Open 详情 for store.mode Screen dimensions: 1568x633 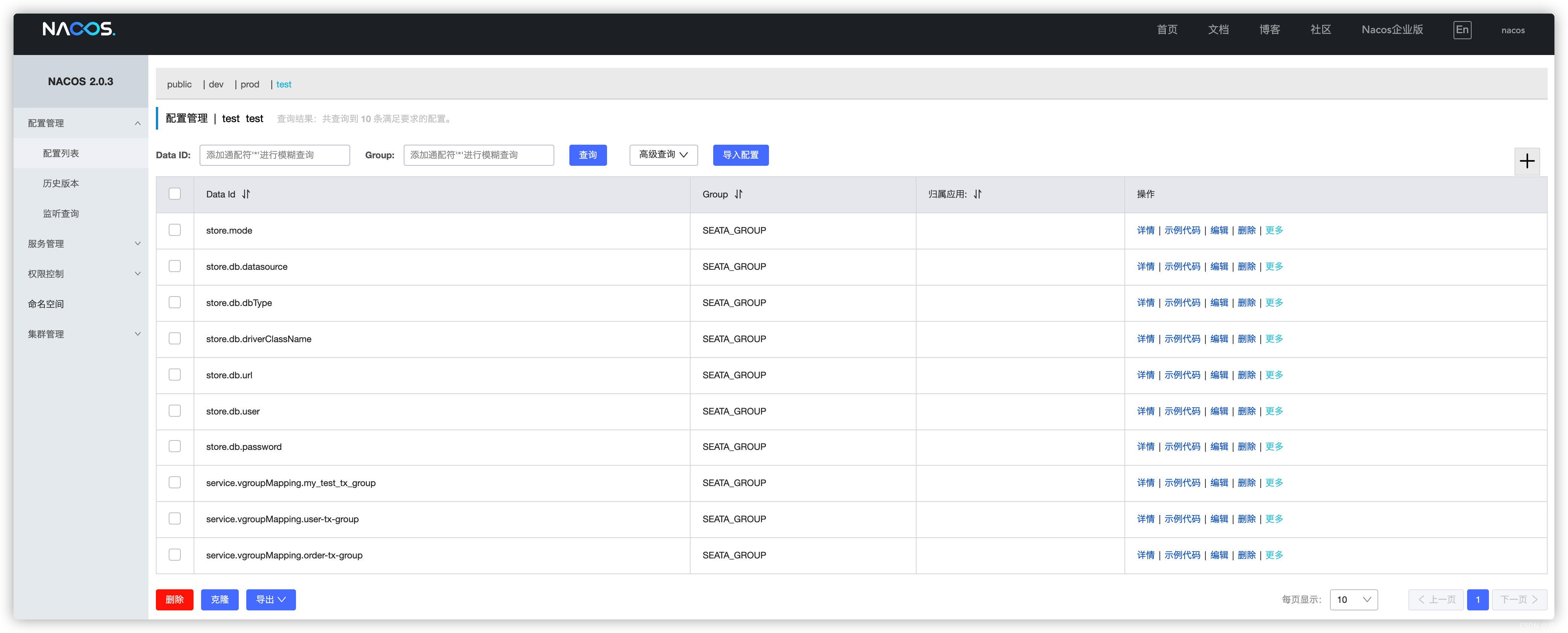point(1145,230)
